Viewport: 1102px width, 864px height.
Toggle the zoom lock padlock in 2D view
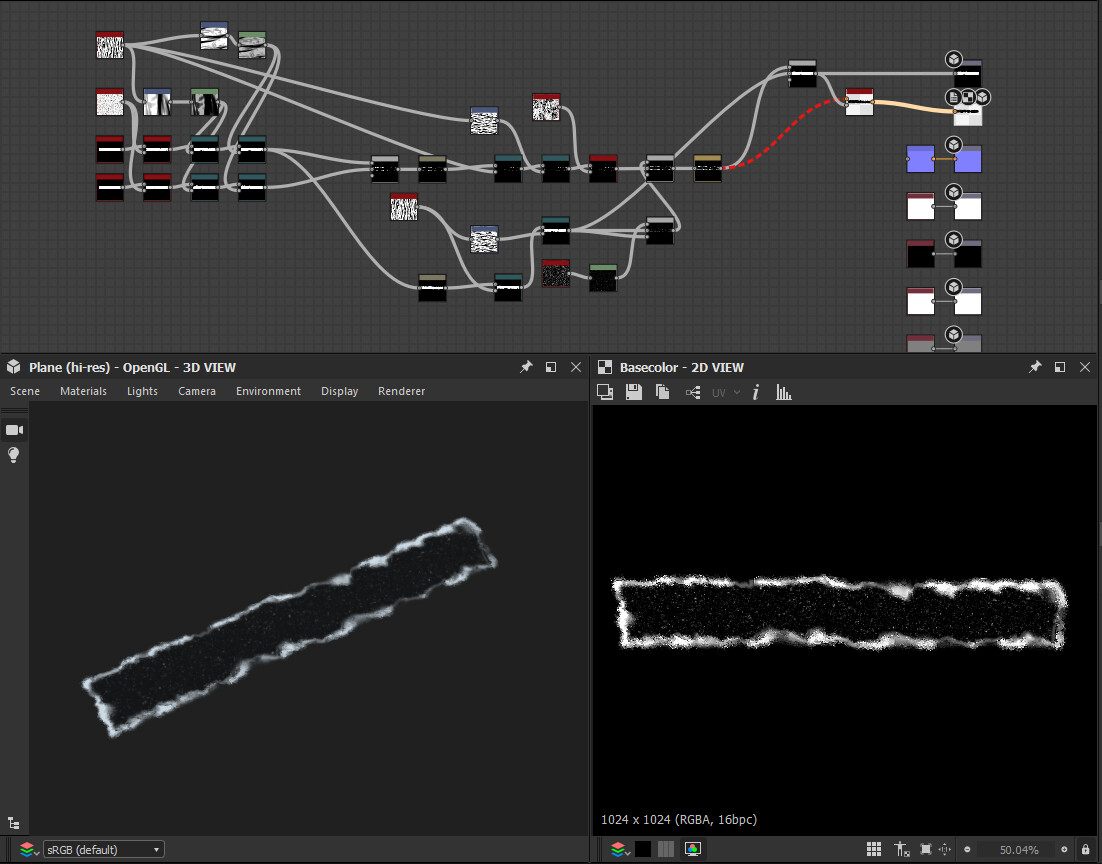[1085, 849]
